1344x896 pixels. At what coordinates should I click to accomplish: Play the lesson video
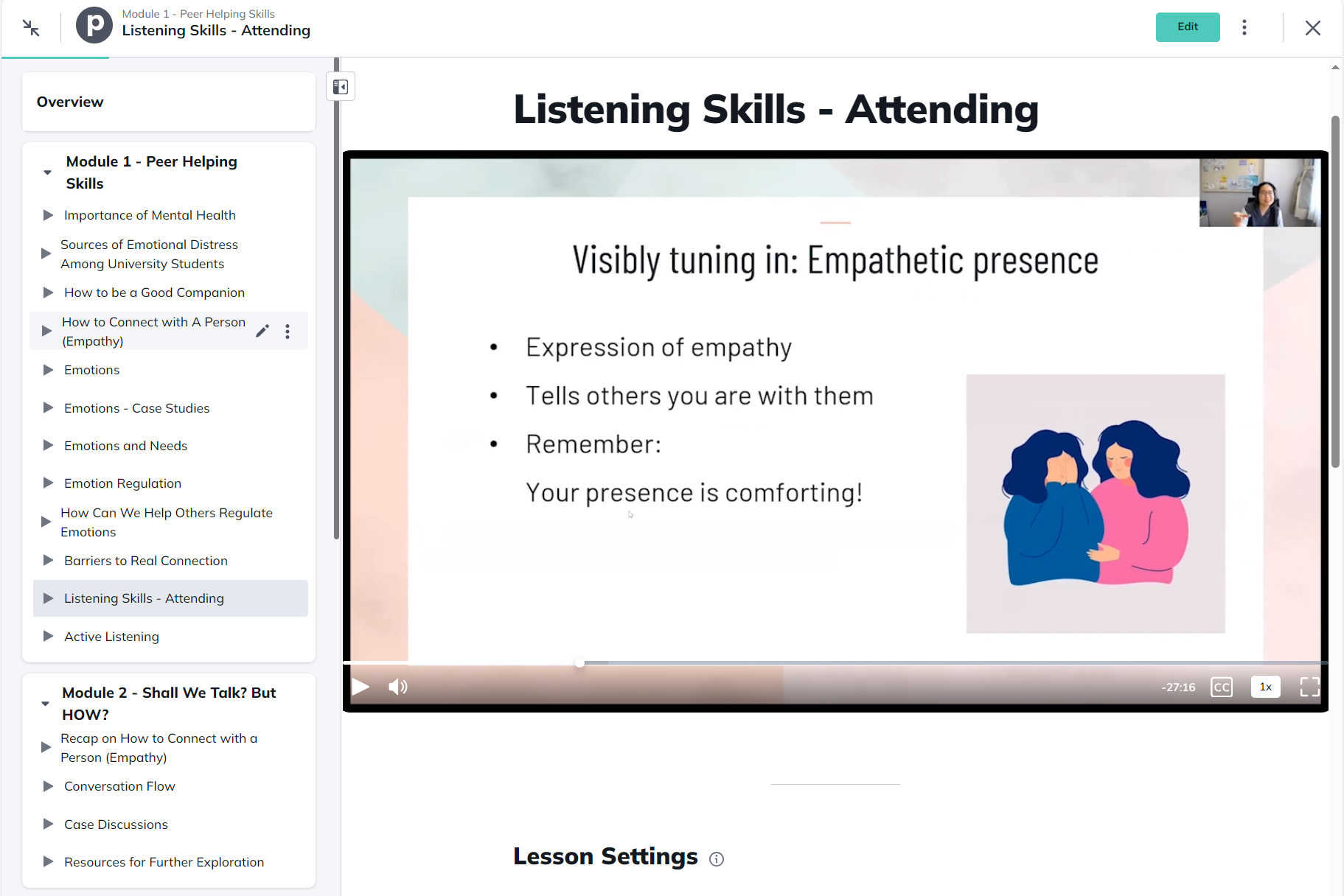tap(361, 687)
